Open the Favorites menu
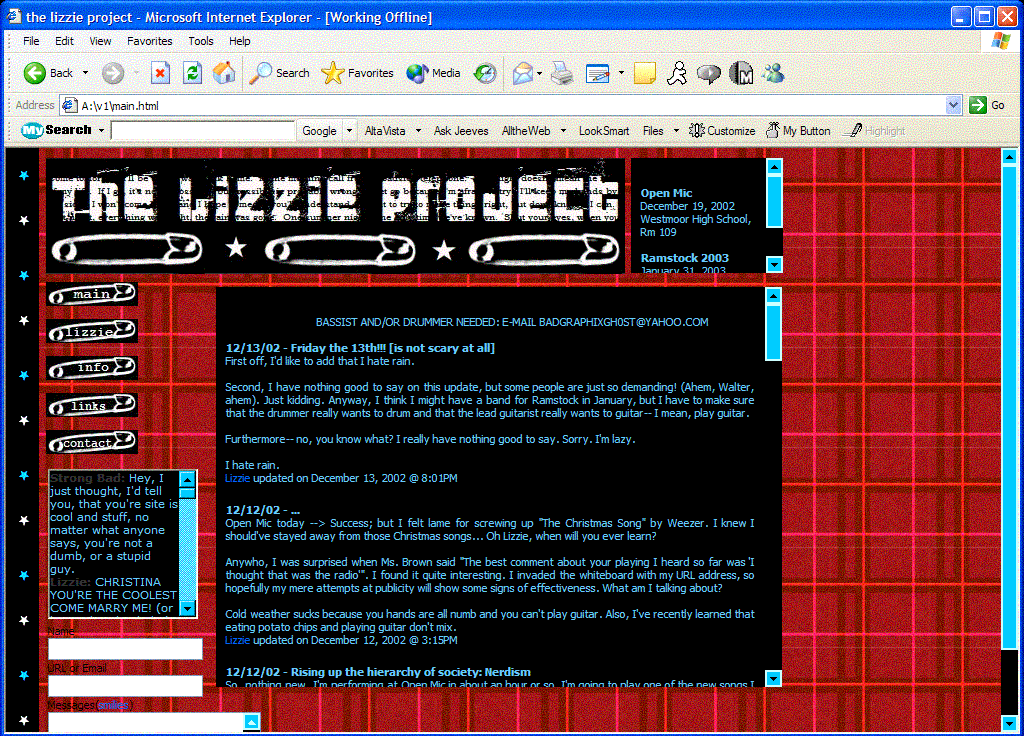Image resolution: width=1024 pixels, height=736 pixels. 150,40
